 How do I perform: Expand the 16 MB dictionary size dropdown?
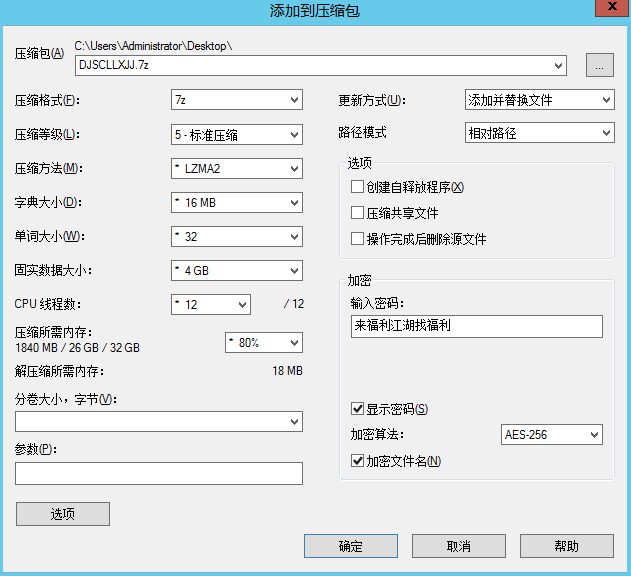236,203
